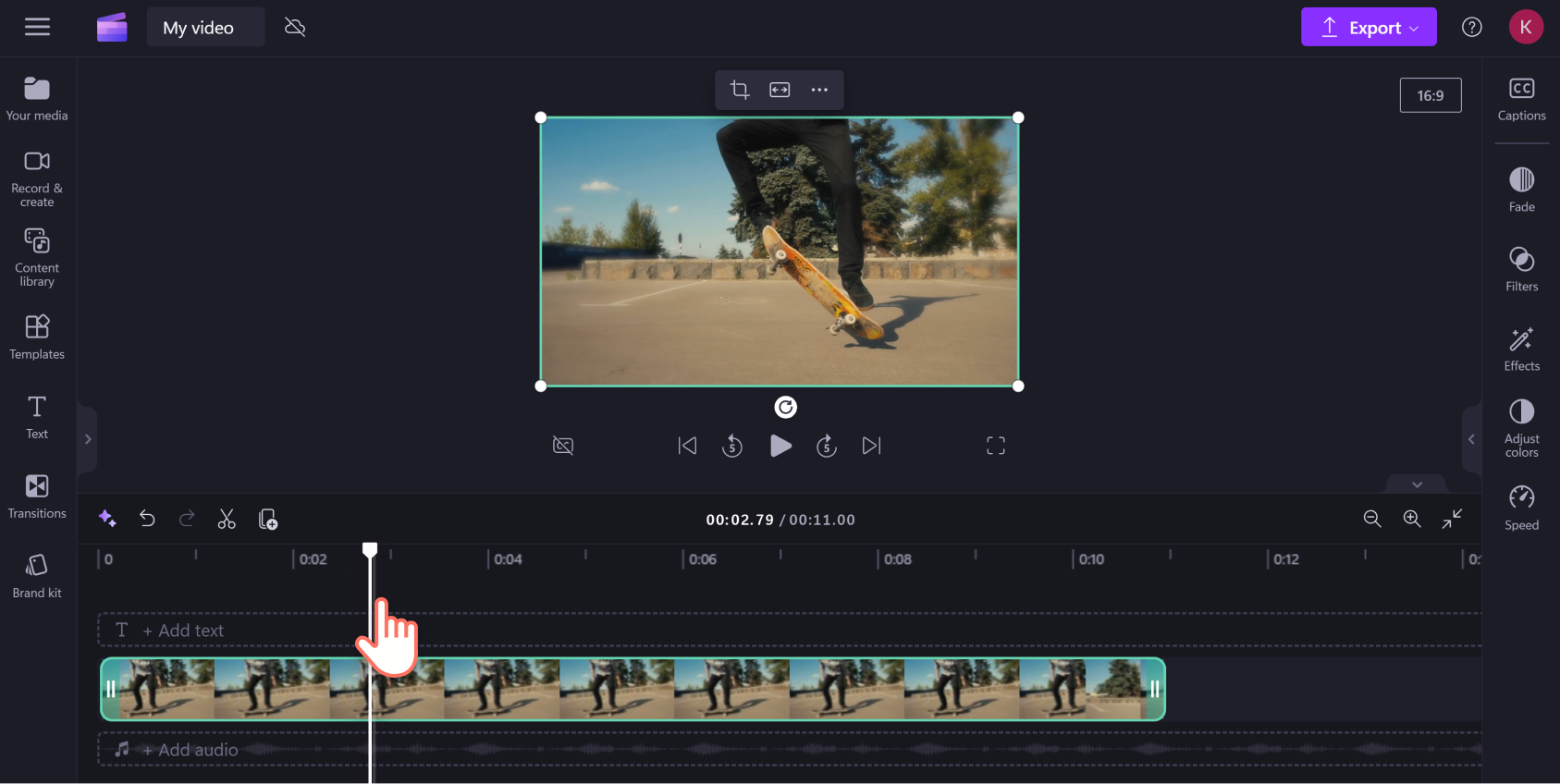Click the video preview canvas
Screen dimensions: 1560x784
coord(780,251)
